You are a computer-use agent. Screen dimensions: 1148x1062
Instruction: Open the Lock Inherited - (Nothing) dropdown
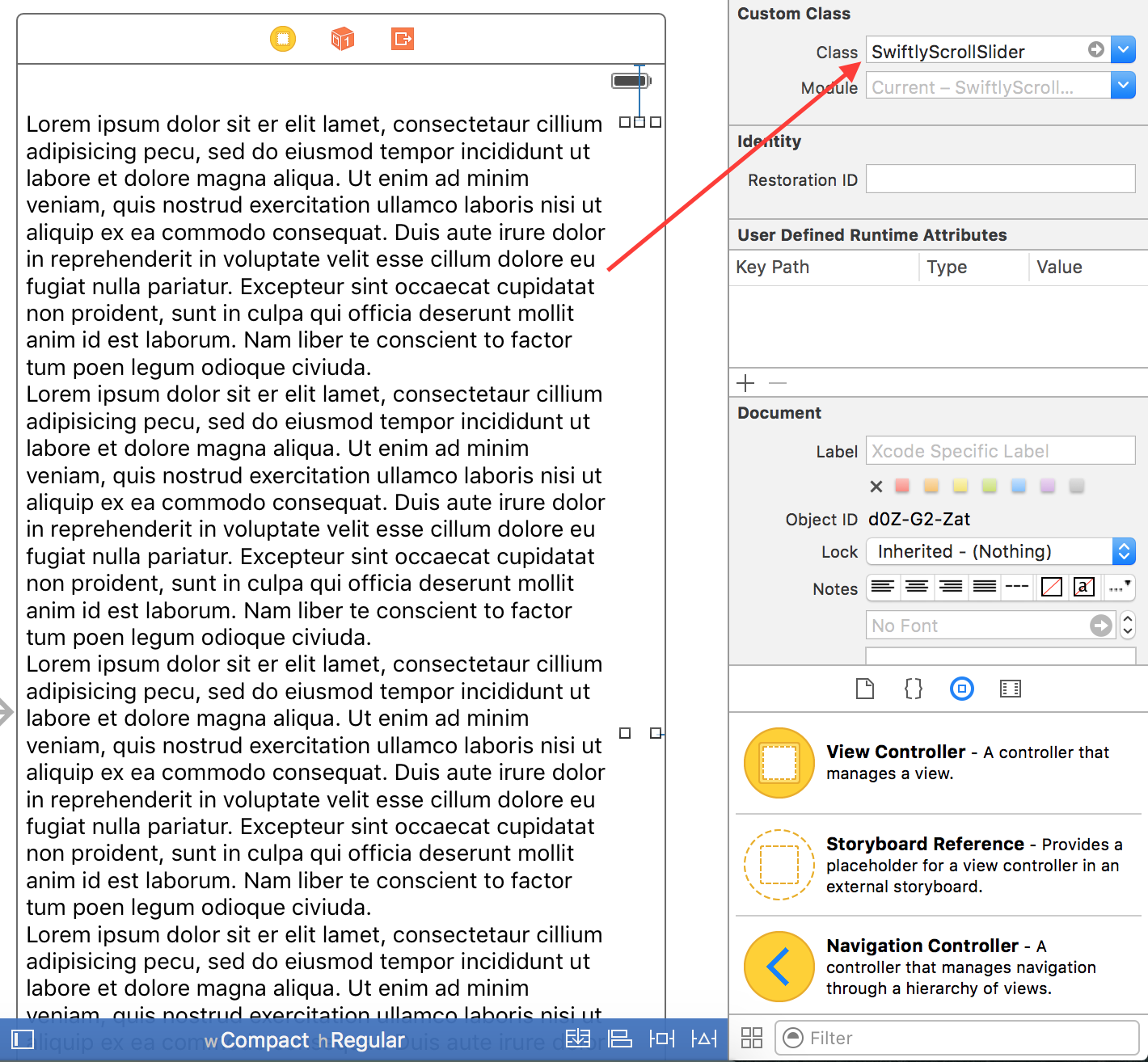tap(1001, 551)
